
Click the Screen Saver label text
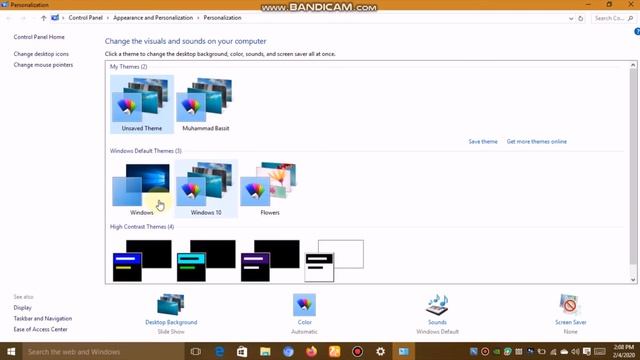(x=571, y=322)
